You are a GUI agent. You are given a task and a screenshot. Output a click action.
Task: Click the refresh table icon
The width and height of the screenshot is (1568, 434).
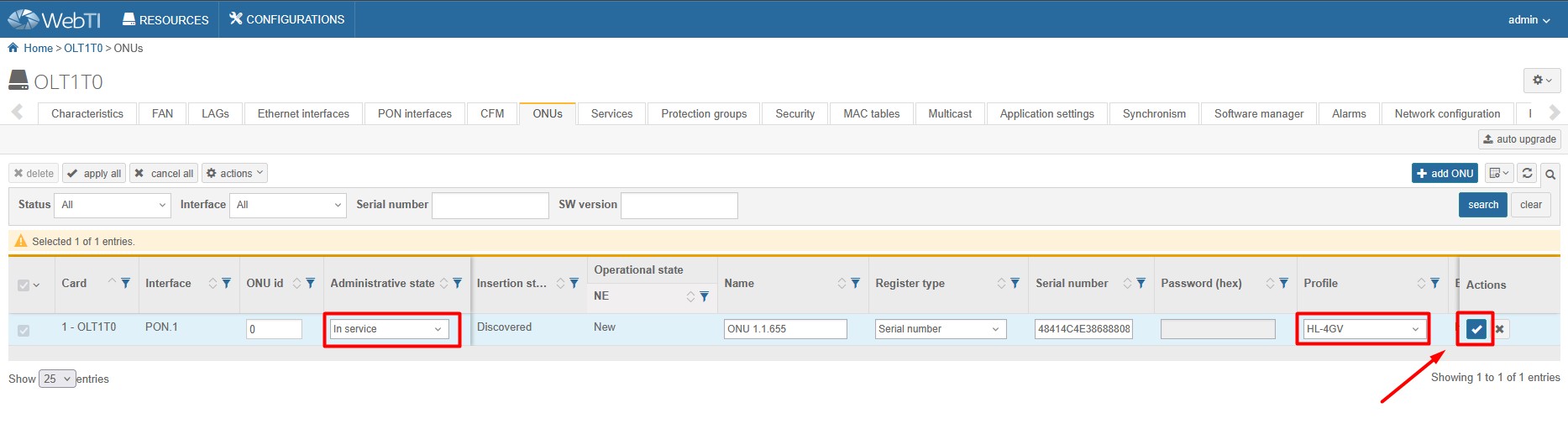(x=1527, y=173)
